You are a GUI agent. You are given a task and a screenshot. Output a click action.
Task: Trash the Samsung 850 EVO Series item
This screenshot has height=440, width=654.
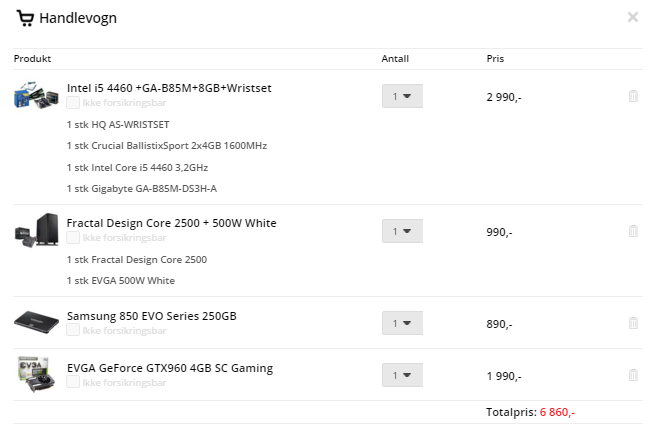pos(633,323)
